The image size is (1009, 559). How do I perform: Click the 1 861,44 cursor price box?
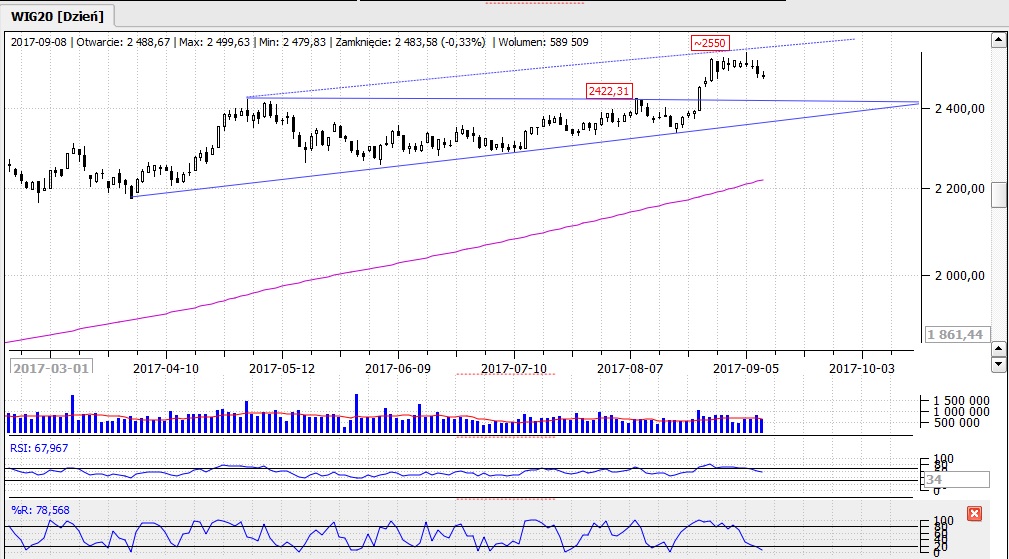point(955,334)
